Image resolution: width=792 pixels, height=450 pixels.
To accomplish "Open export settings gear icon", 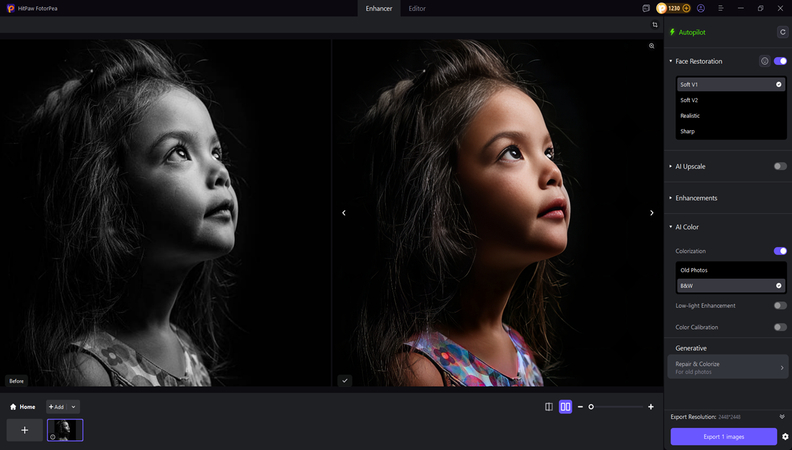I will (785, 436).
